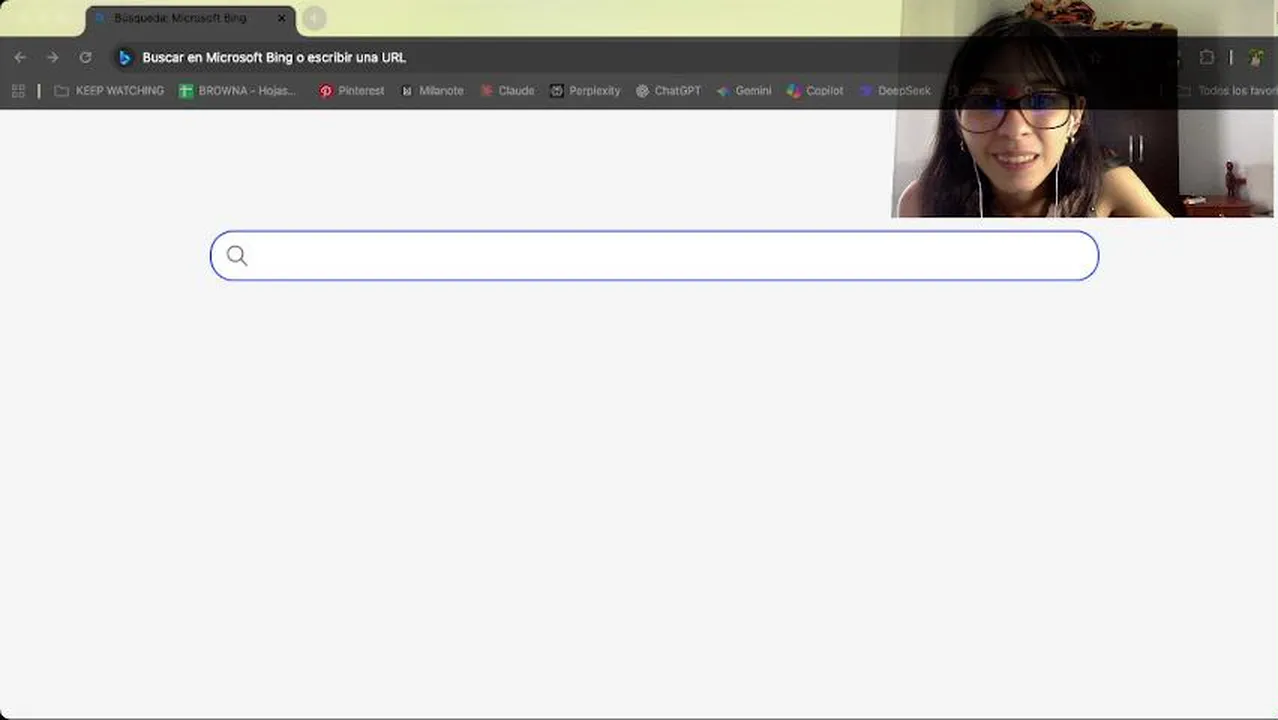Open a new browser tab
This screenshot has width=1278, height=720.
click(314, 18)
